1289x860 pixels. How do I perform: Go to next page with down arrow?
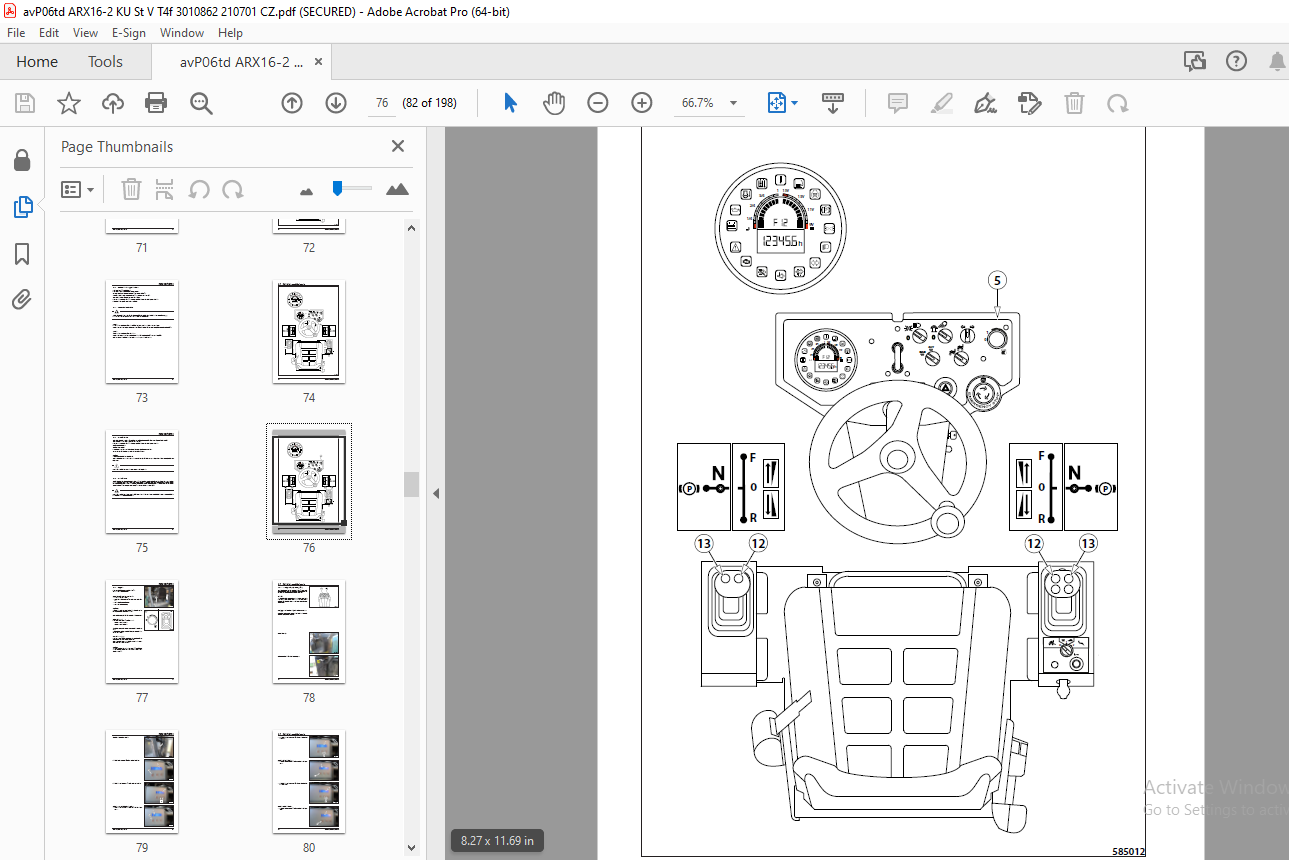point(336,103)
